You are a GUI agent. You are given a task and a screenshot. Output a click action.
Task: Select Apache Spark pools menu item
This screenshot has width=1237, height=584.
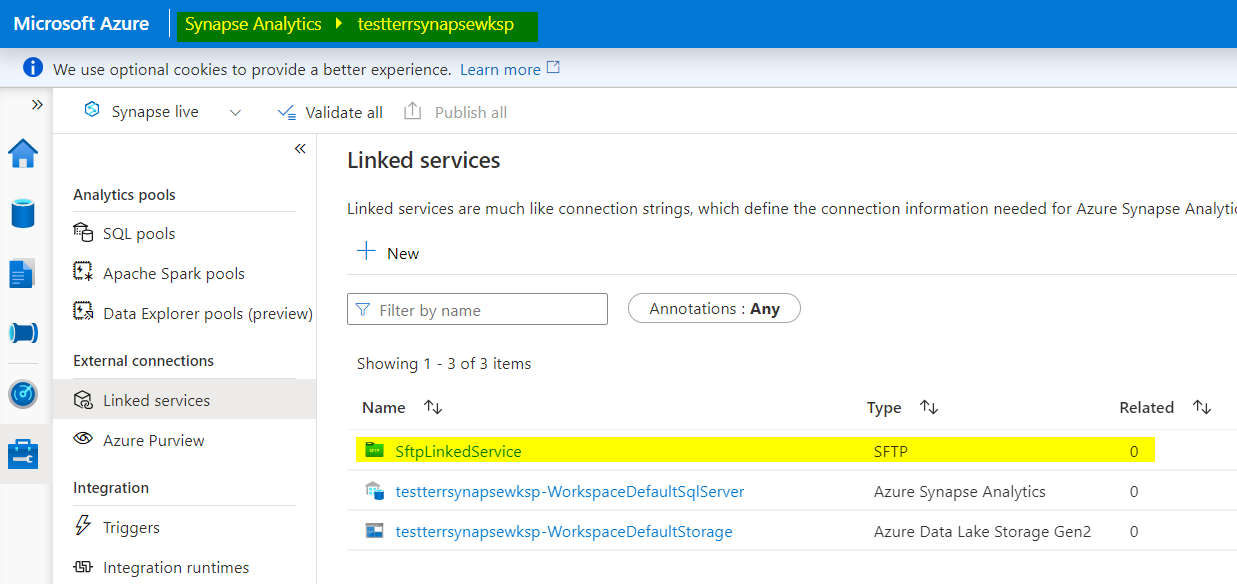click(173, 273)
